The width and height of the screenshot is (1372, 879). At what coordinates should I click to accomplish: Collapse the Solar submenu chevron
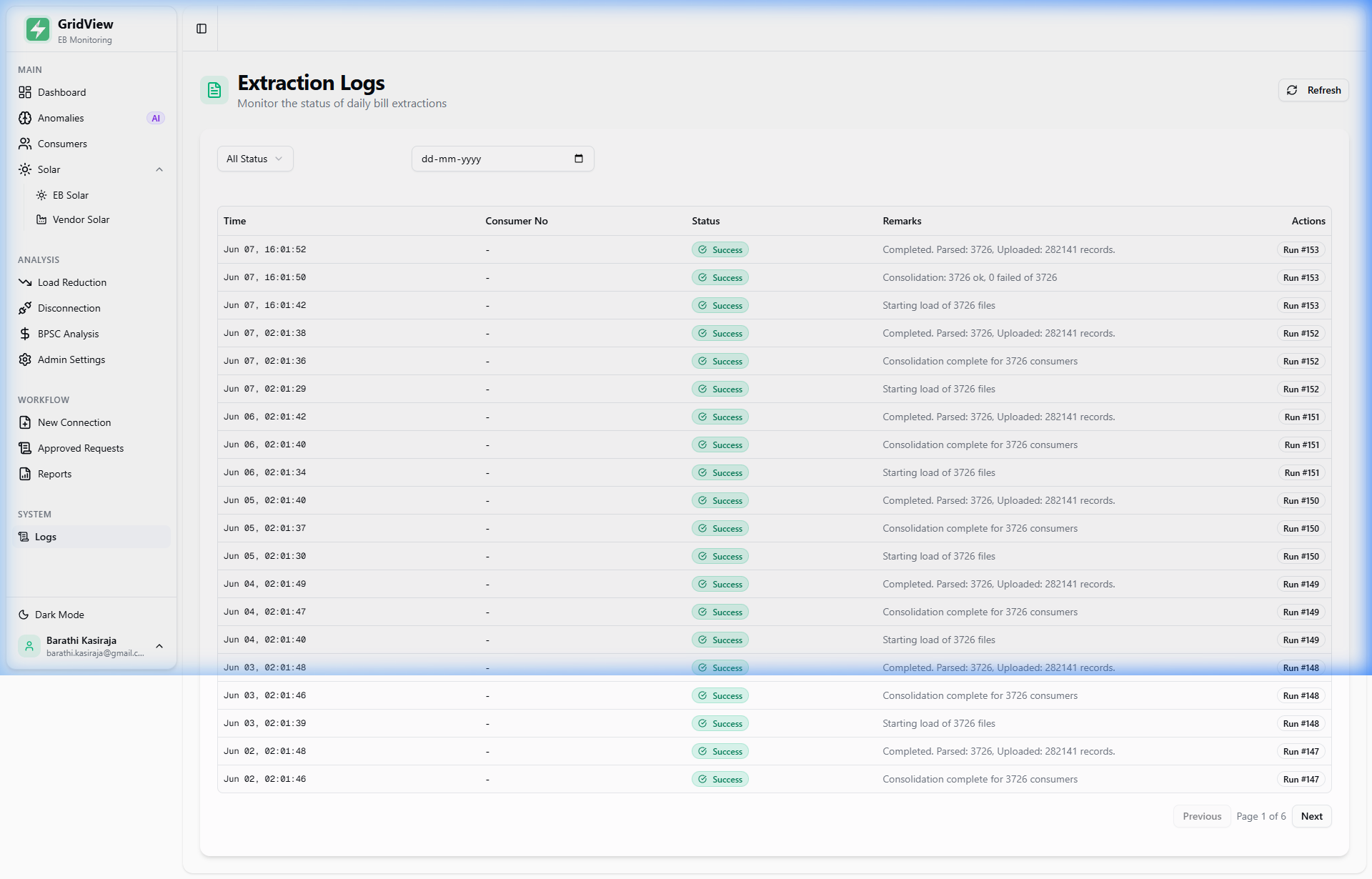click(159, 169)
